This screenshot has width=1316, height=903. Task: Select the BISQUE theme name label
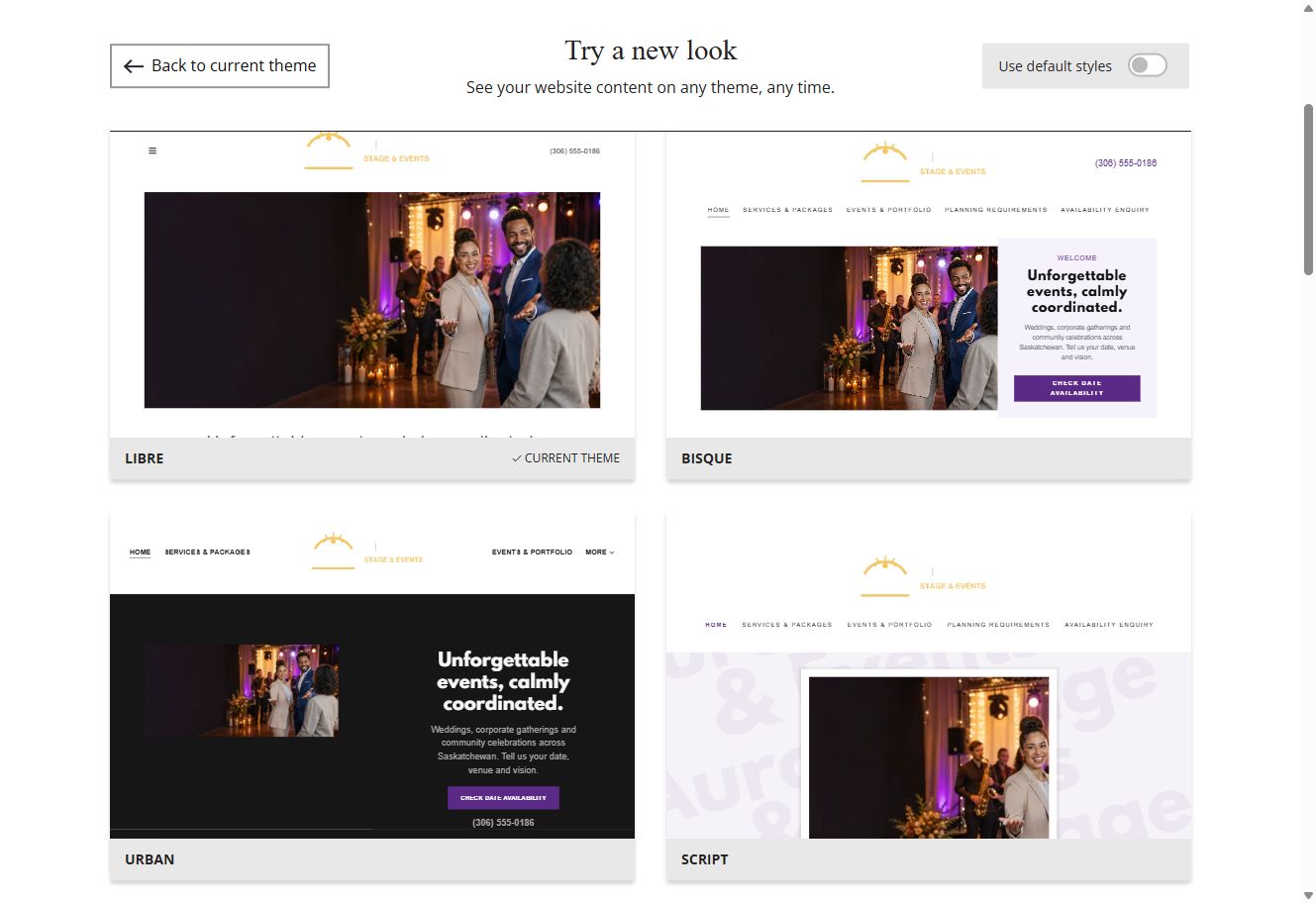pos(707,458)
